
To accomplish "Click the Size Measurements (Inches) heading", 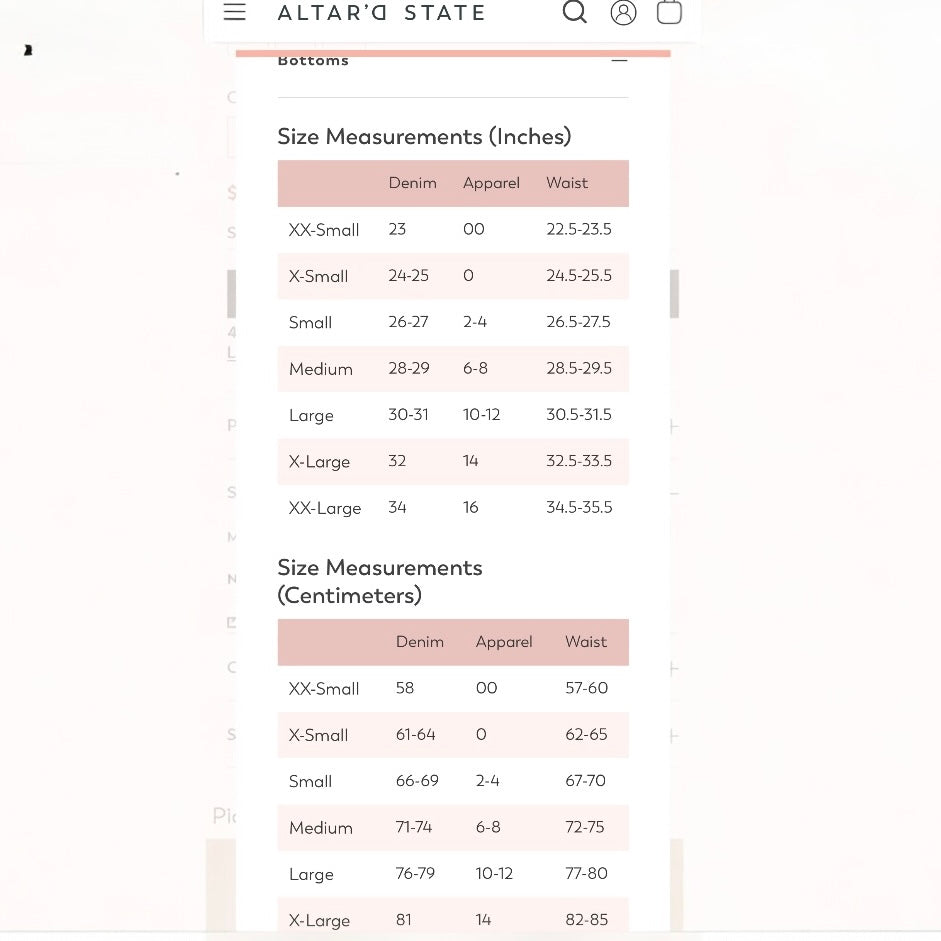I will tap(424, 136).
